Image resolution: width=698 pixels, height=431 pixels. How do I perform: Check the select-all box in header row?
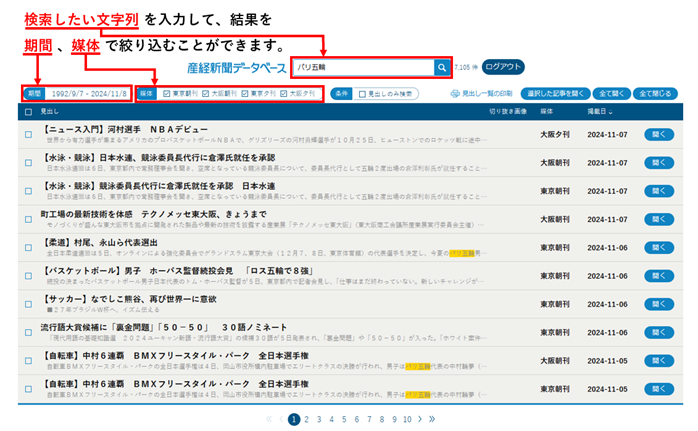click(x=28, y=112)
